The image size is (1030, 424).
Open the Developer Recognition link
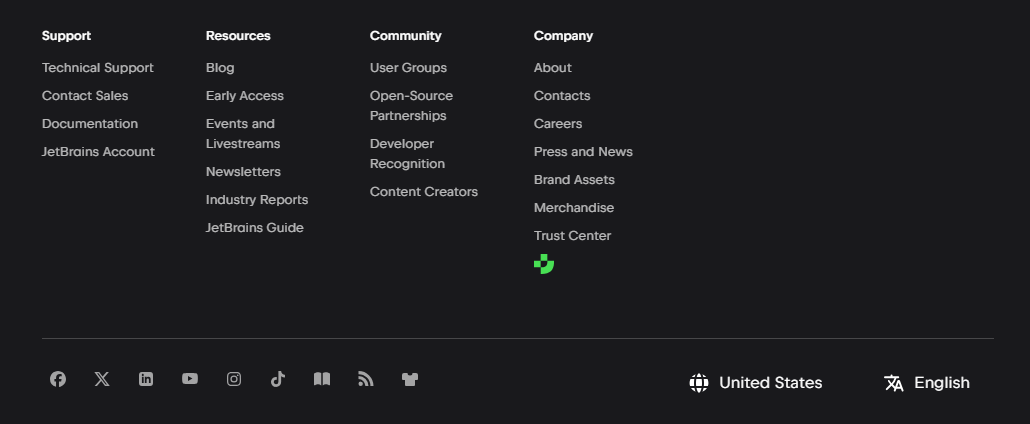click(x=407, y=154)
